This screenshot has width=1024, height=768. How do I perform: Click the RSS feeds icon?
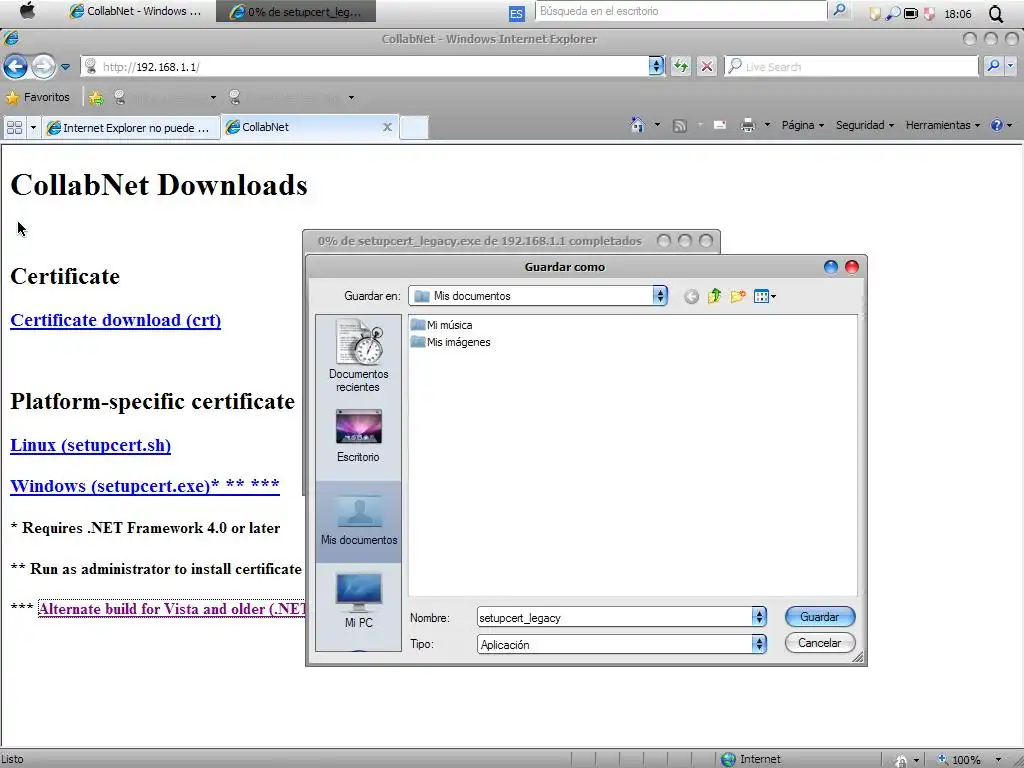coord(680,125)
